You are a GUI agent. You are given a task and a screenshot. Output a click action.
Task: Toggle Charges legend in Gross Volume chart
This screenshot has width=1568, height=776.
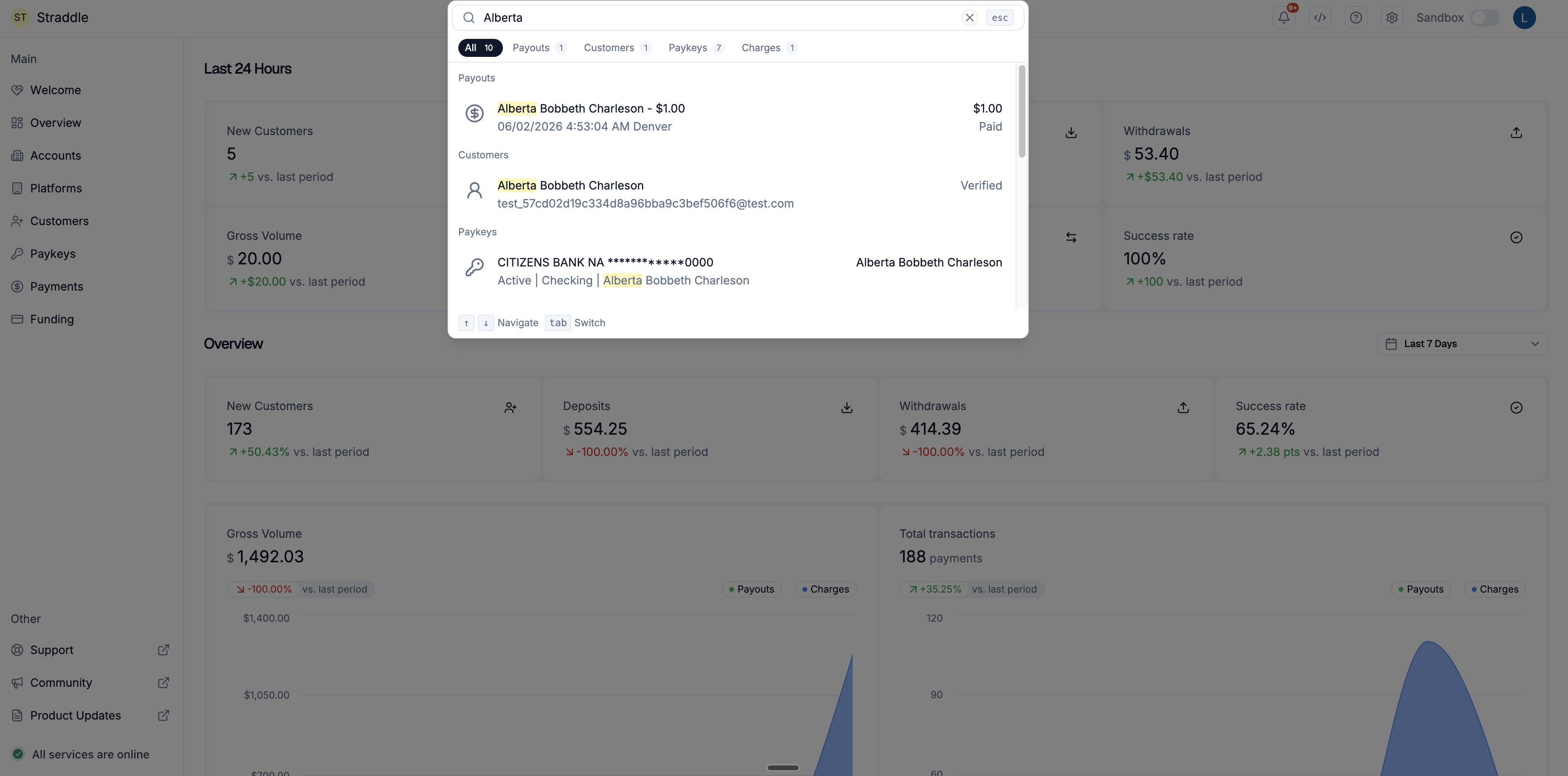click(x=825, y=589)
